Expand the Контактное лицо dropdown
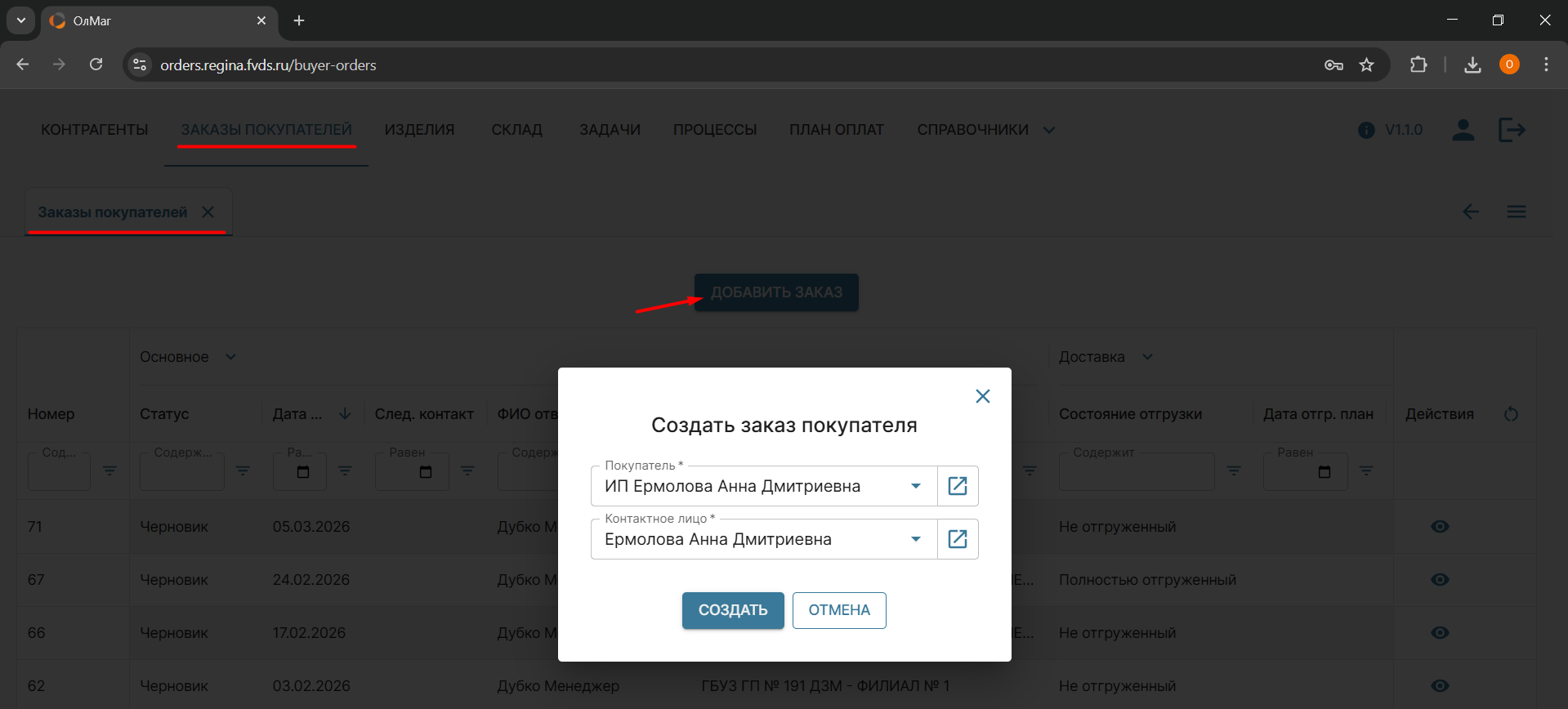Screen dimensions: 1568x709 click(915, 539)
